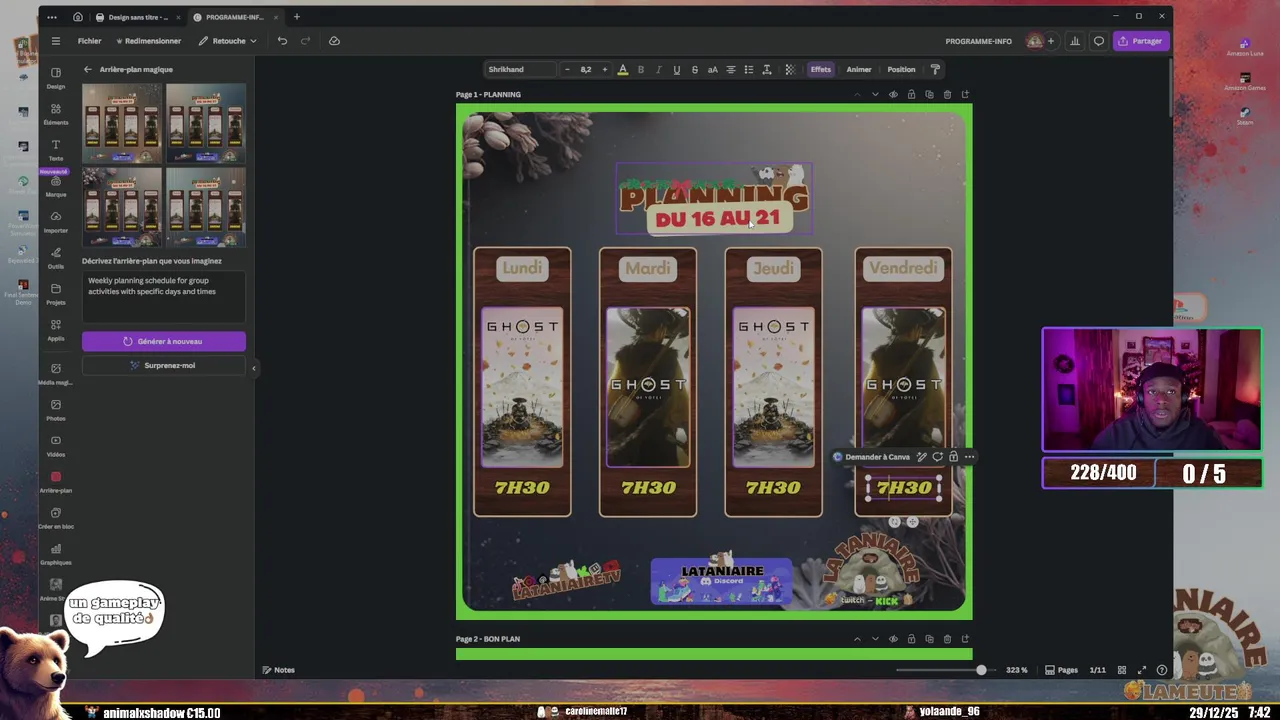Click the Partager button
Viewport: 1280px width, 720px height.
[x=1140, y=41]
